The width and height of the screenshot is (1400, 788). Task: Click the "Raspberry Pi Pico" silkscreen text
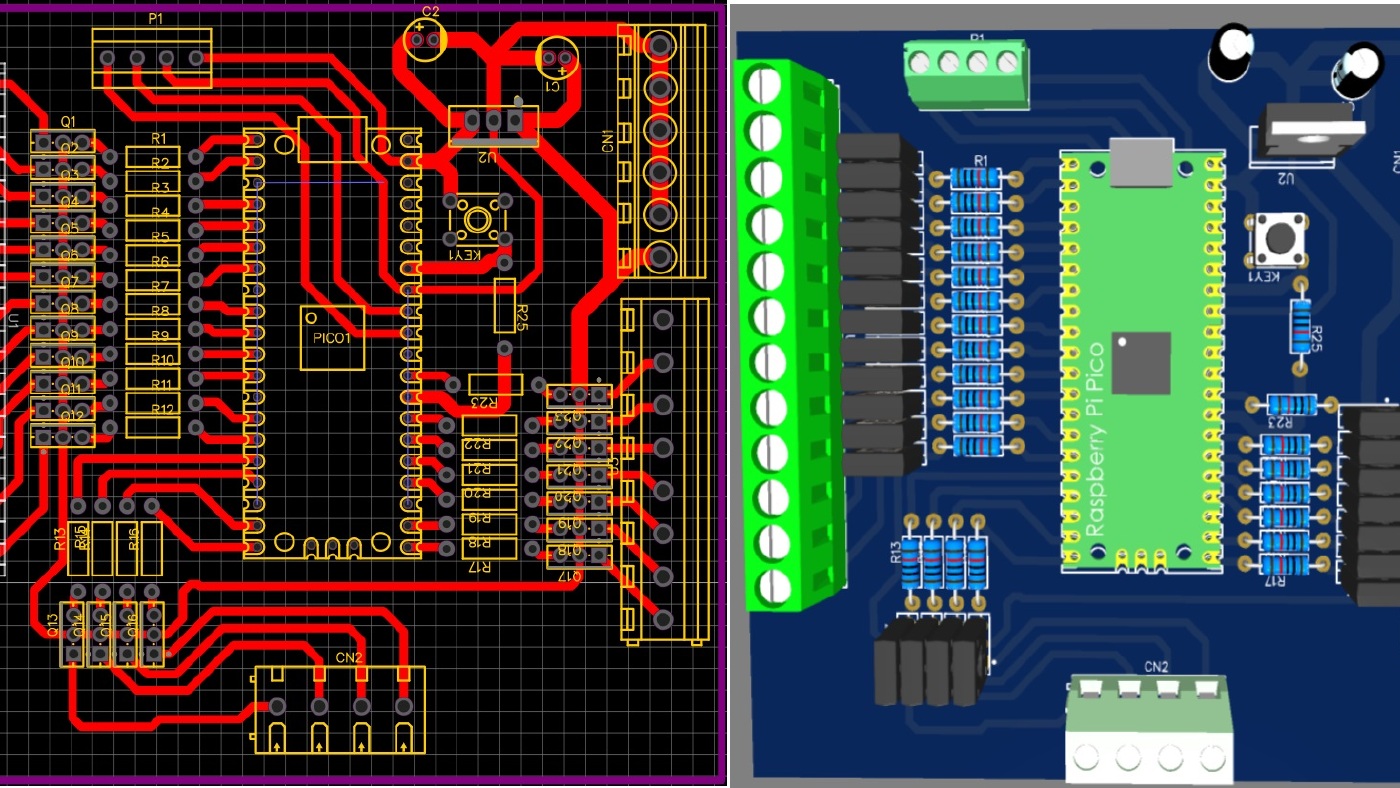(x=1096, y=440)
